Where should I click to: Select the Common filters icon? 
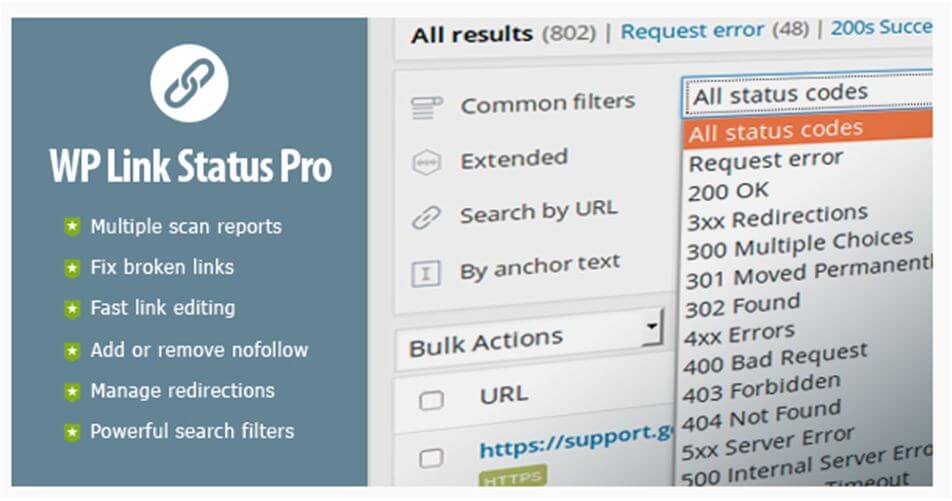coord(427,107)
